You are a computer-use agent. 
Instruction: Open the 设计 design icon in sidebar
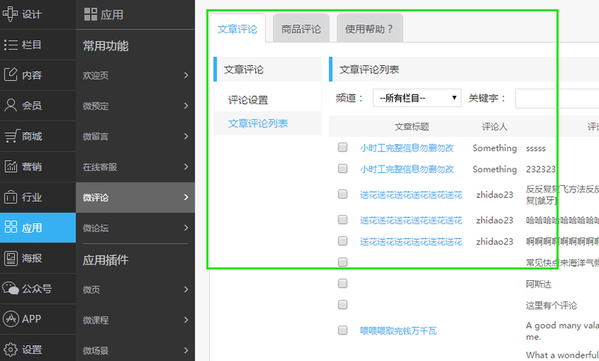pyautogui.click(x=10, y=14)
